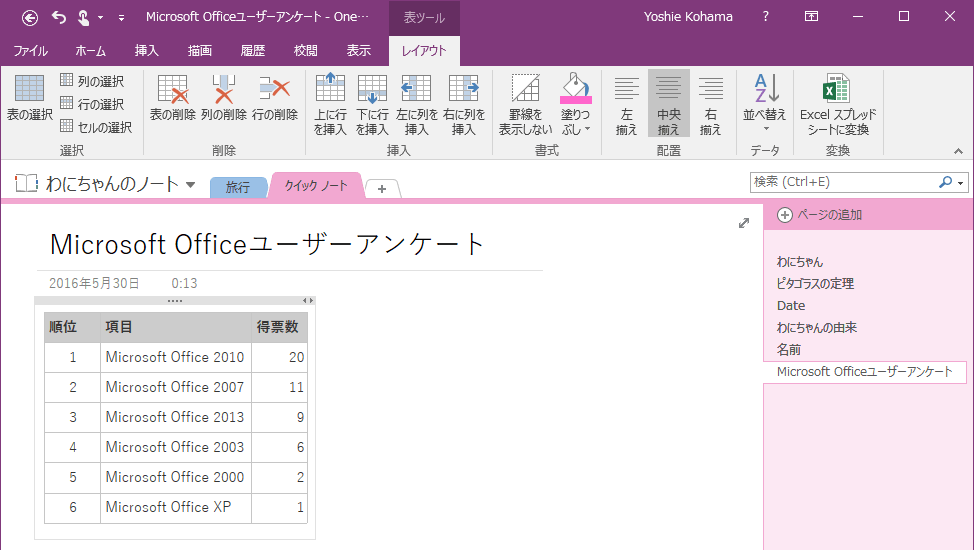Open the ファイル menu
This screenshot has width=974, height=550.
point(30,50)
